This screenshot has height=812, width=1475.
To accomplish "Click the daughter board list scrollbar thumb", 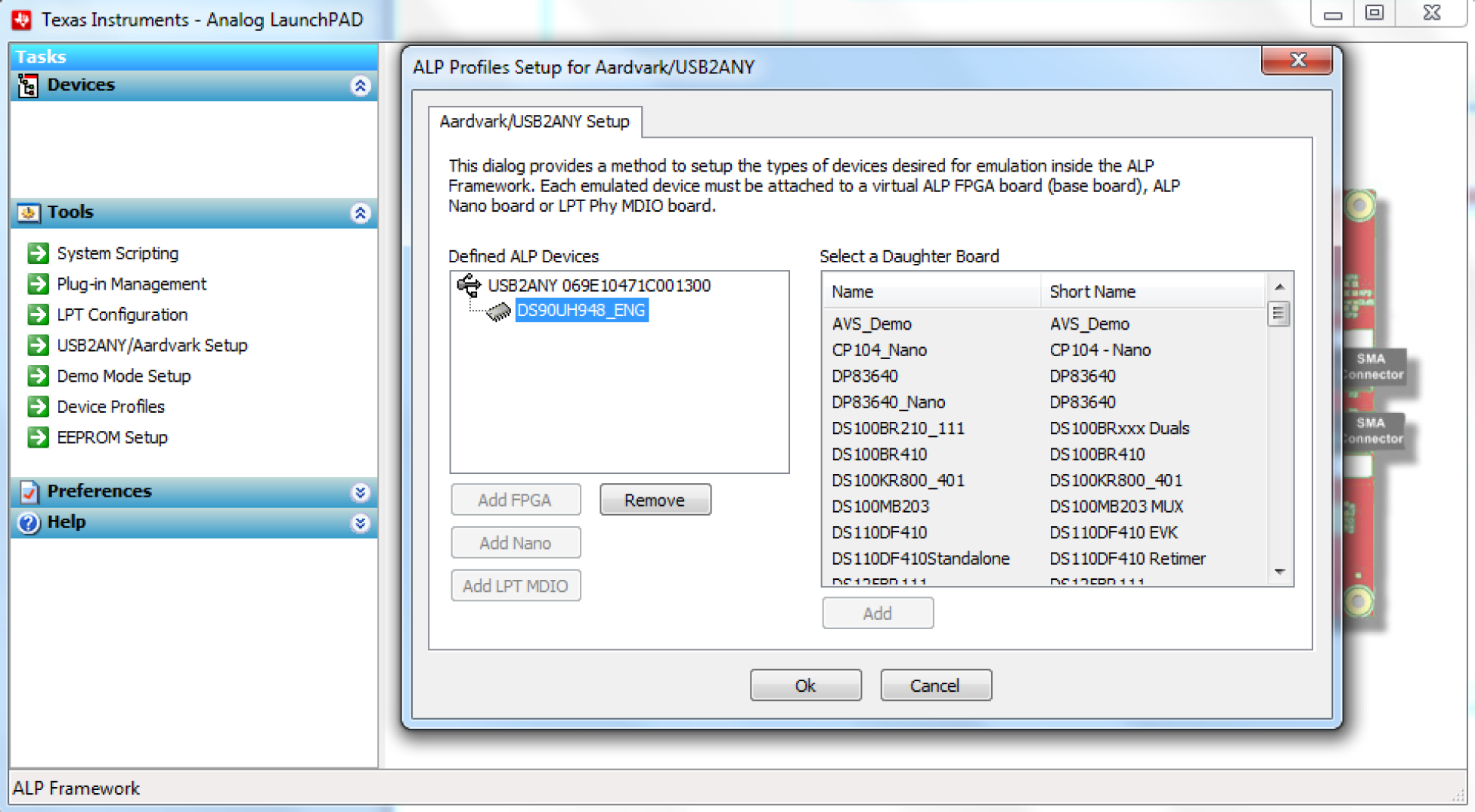I will [x=1278, y=313].
